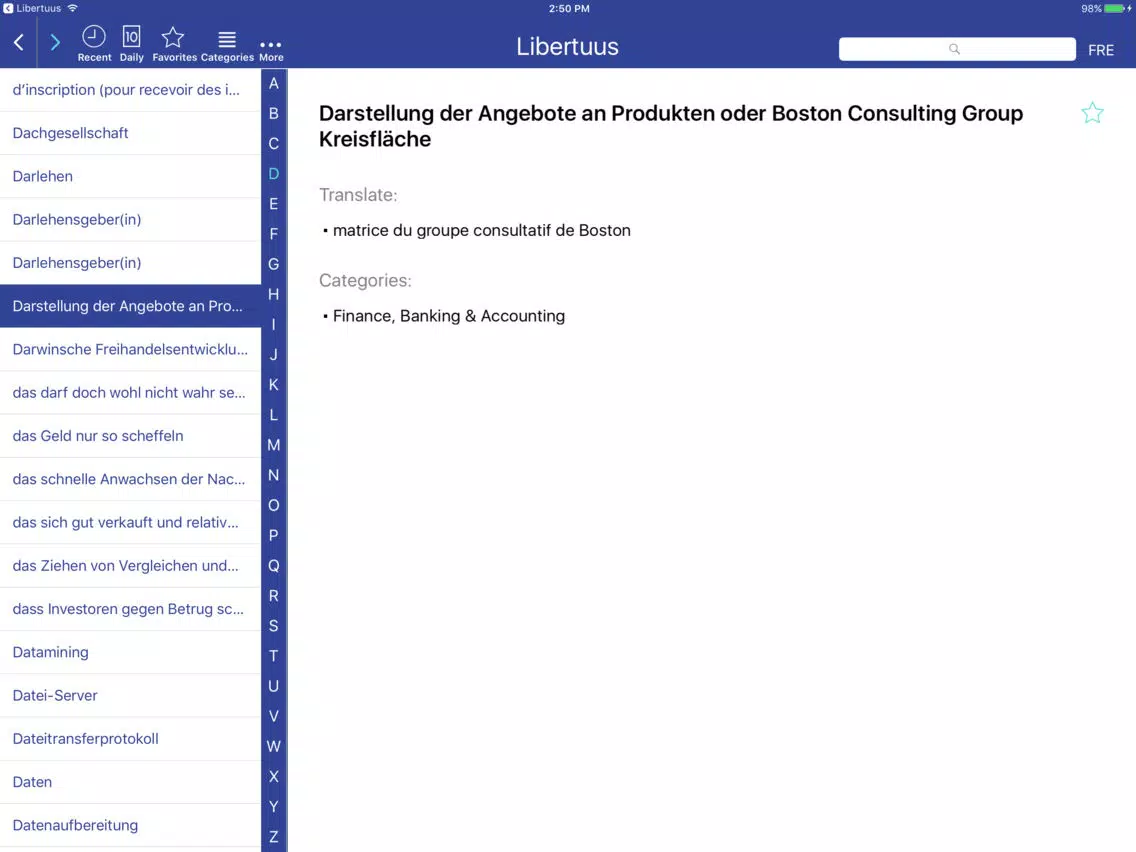Jump to letter H in the index
Screen dimensions: 1136x852
274,294
